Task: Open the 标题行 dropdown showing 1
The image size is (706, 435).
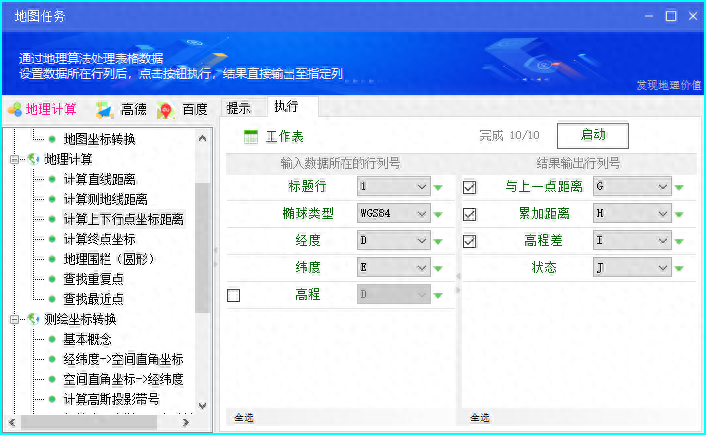Action: click(x=394, y=186)
